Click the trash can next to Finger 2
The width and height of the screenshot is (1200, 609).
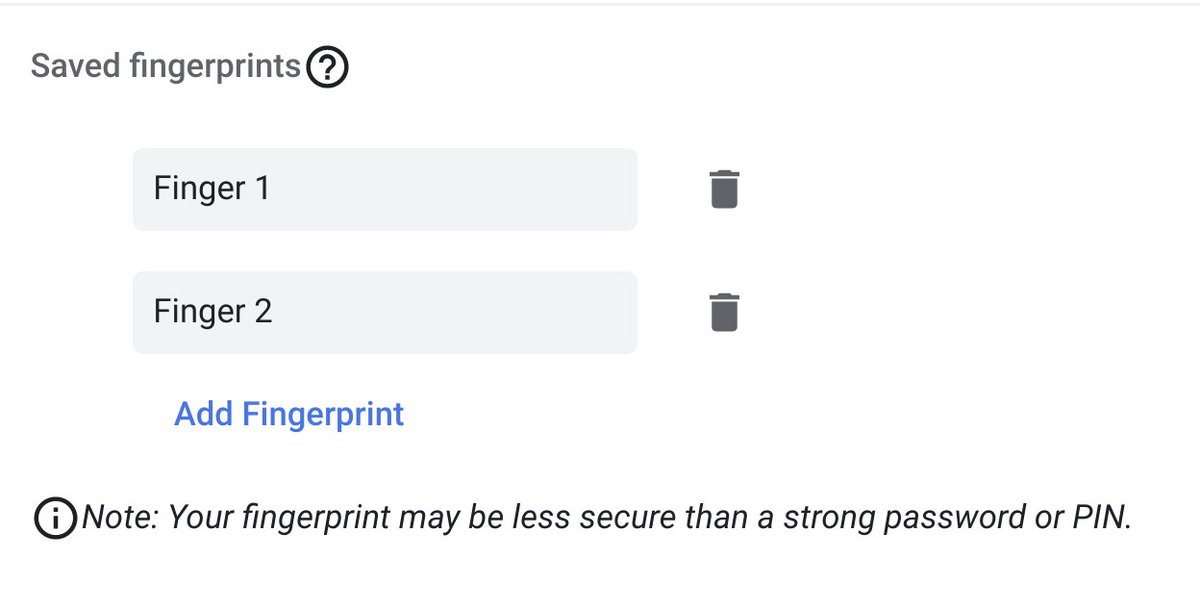(x=724, y=312)
